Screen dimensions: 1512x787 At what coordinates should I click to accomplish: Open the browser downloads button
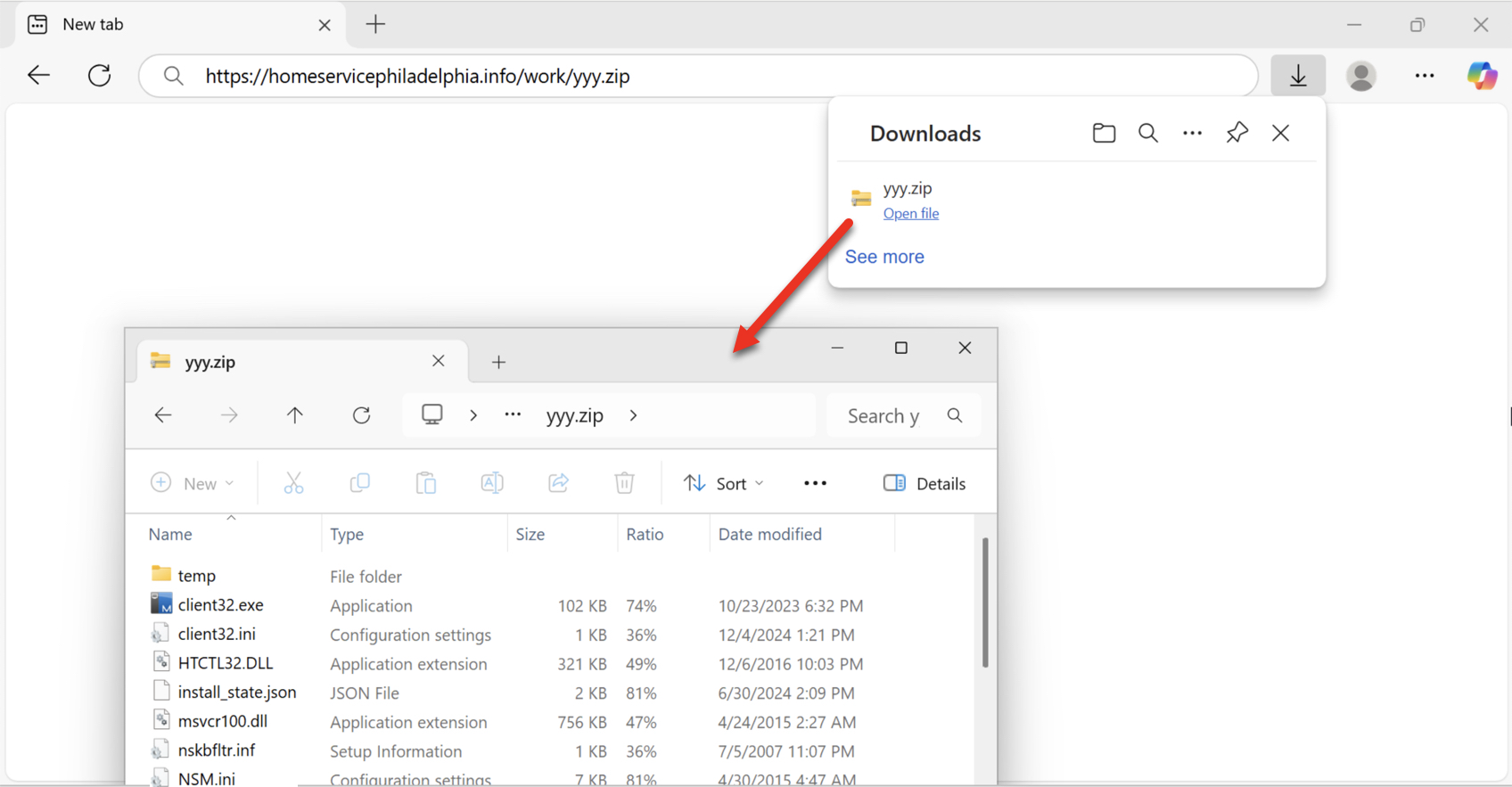[1298, 76]
